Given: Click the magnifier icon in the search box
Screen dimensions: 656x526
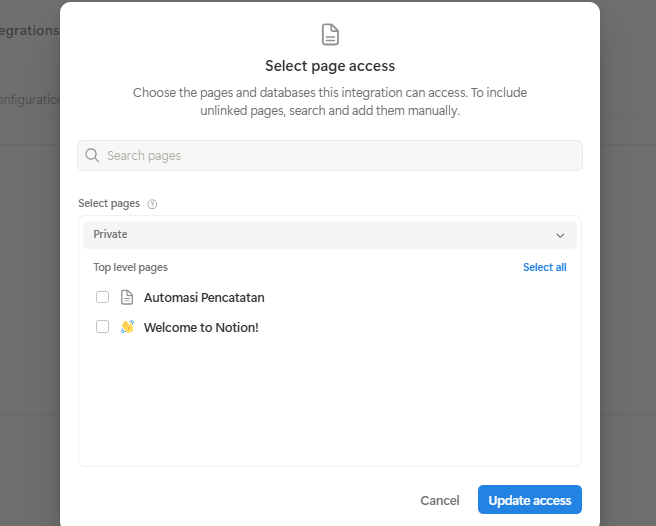Looking at the screenshot, I should (x=93, y=156).
